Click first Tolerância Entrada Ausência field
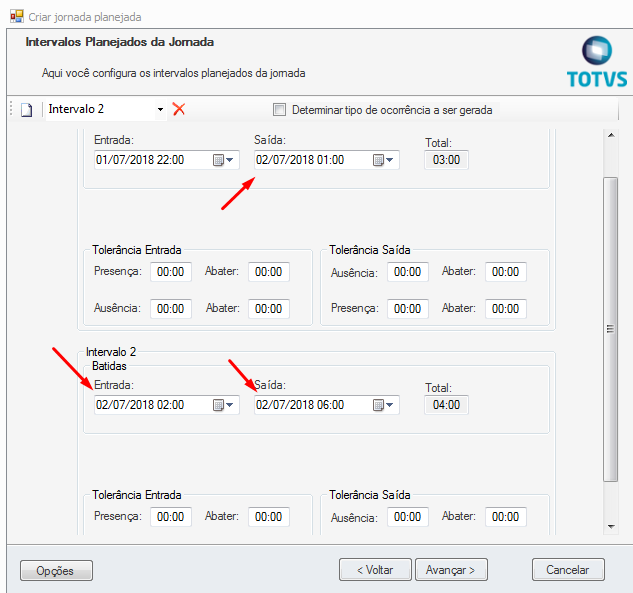The image size is (633, 593). click(x=171, y=309)
